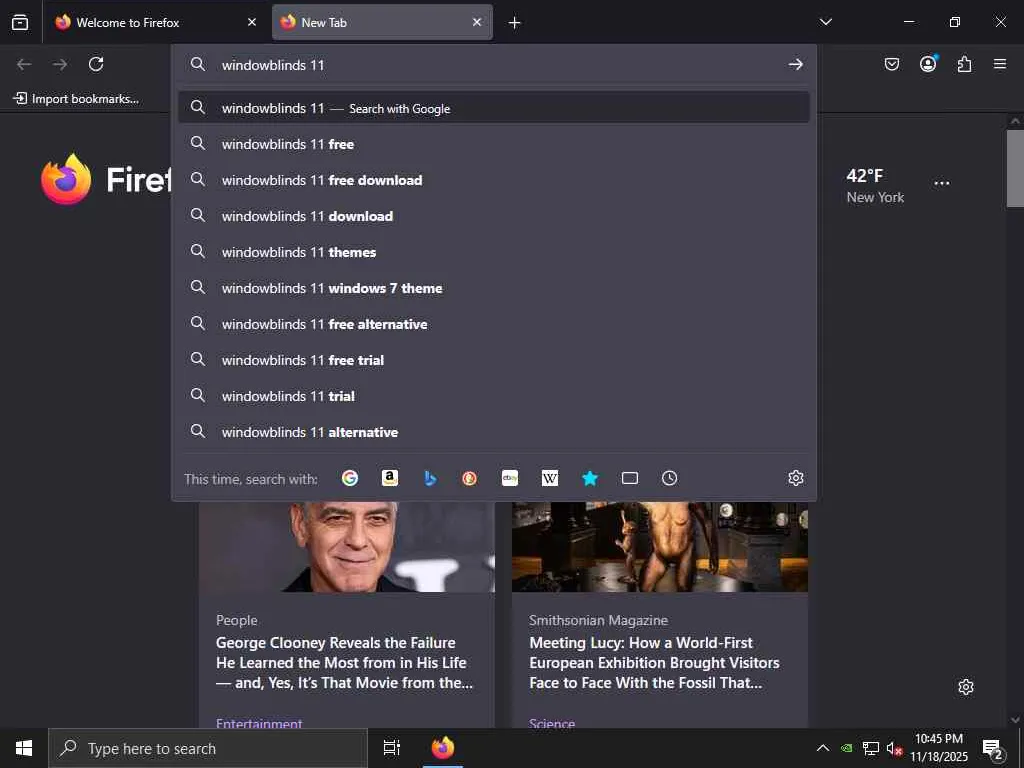Click the address bar text 'windowblinds 11'
The width and height of the screenshot is (1024, 768).
coord(273,65)
